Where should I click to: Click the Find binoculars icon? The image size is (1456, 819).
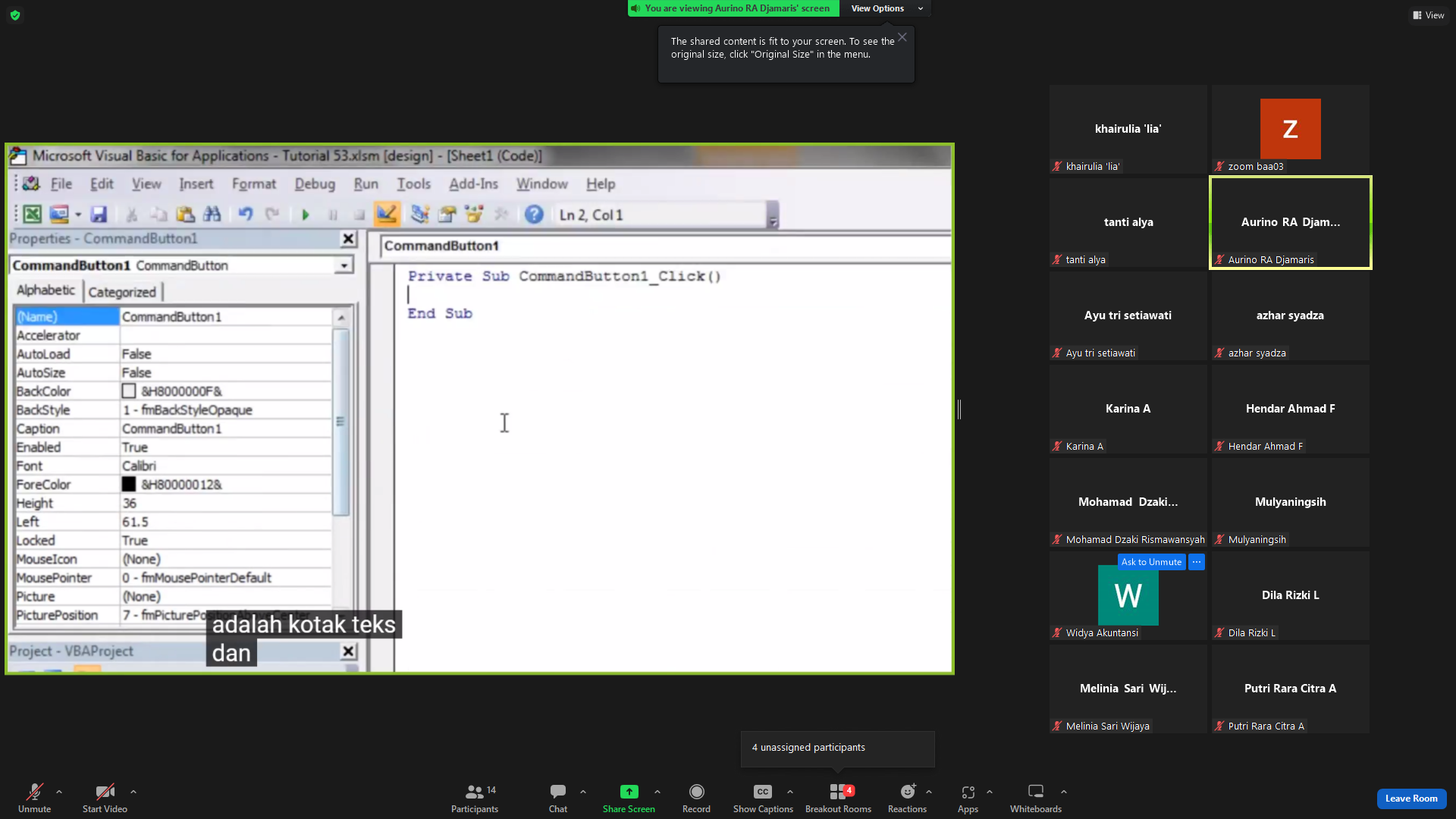click(x=212, y=215)
